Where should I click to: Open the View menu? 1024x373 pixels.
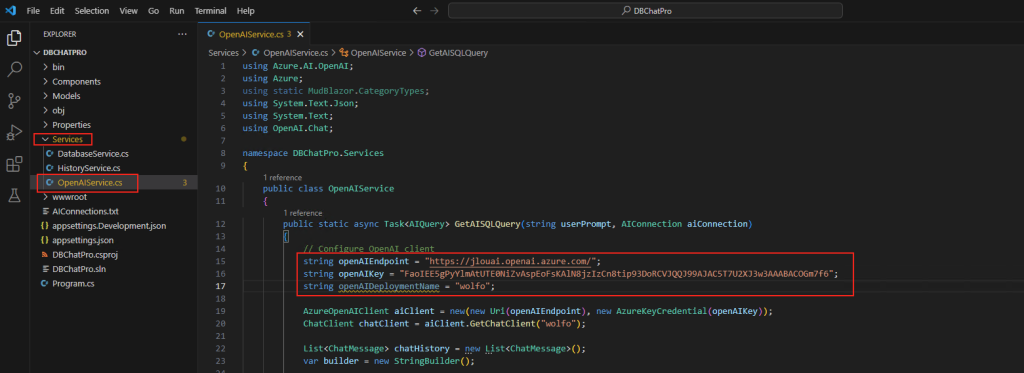click(x=129, y=11)
